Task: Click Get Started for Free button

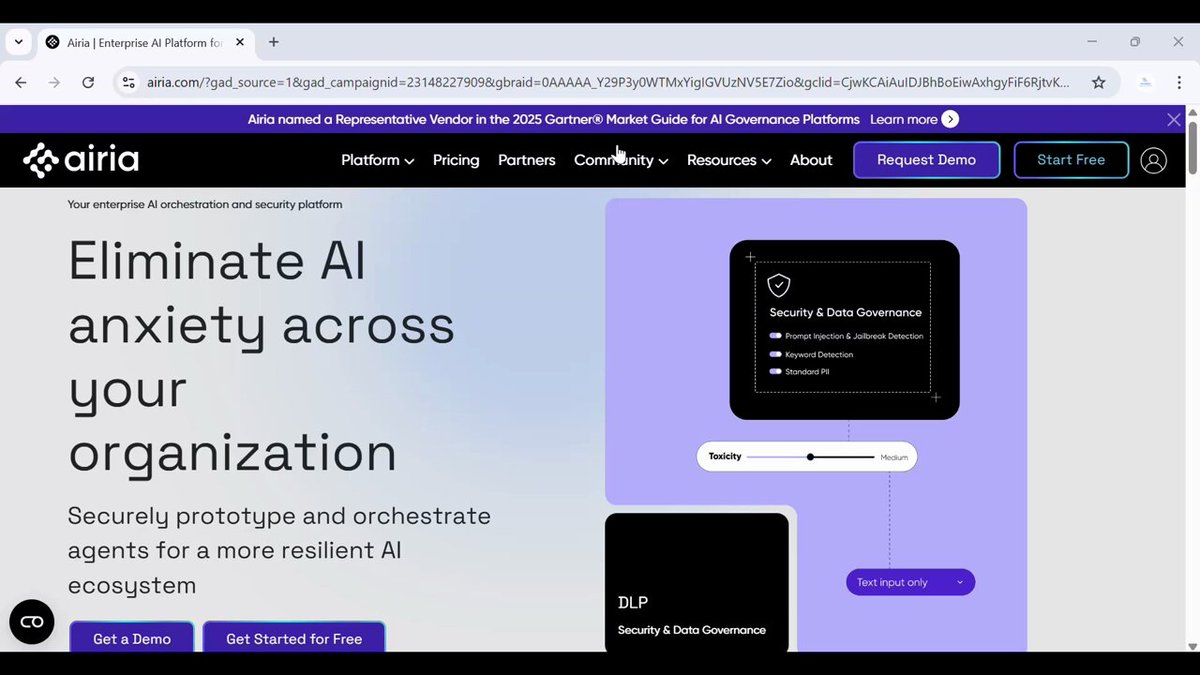Action: [294, 637]
